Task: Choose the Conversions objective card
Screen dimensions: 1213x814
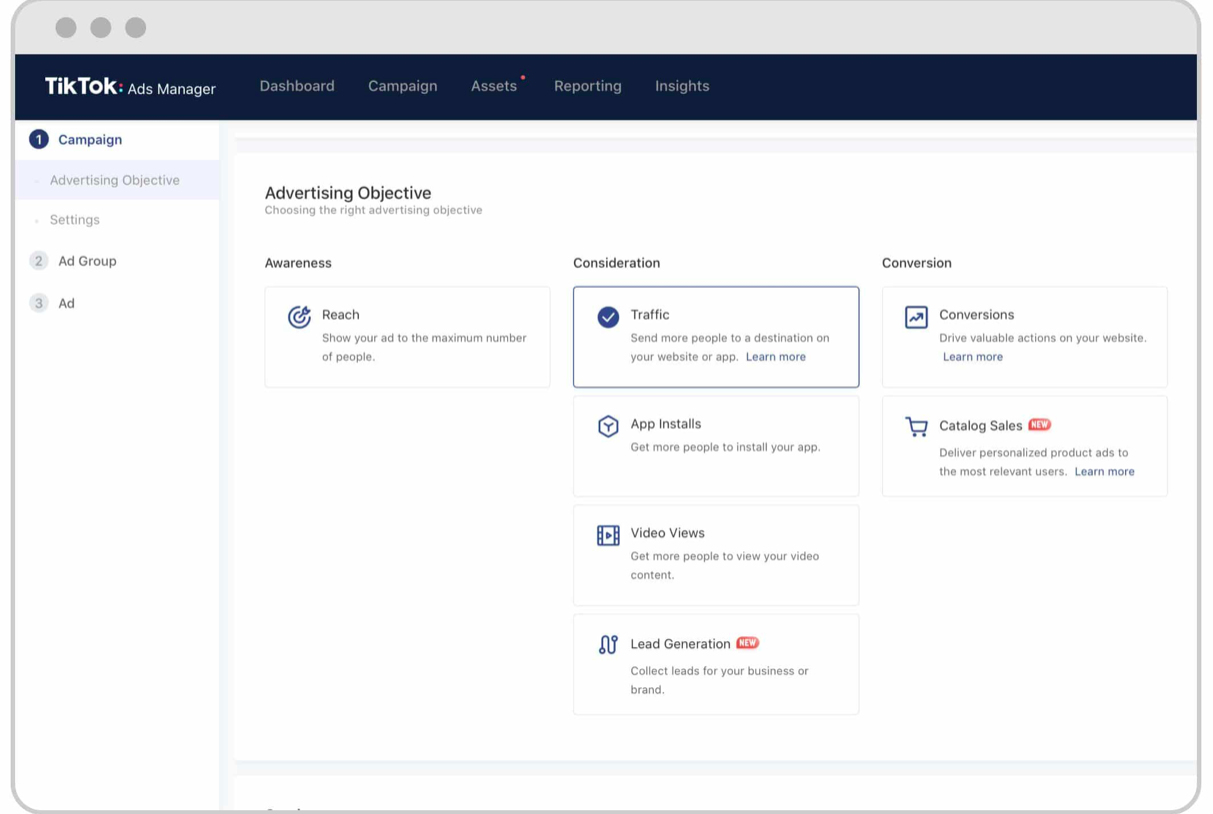Action: click(1025, 337)
